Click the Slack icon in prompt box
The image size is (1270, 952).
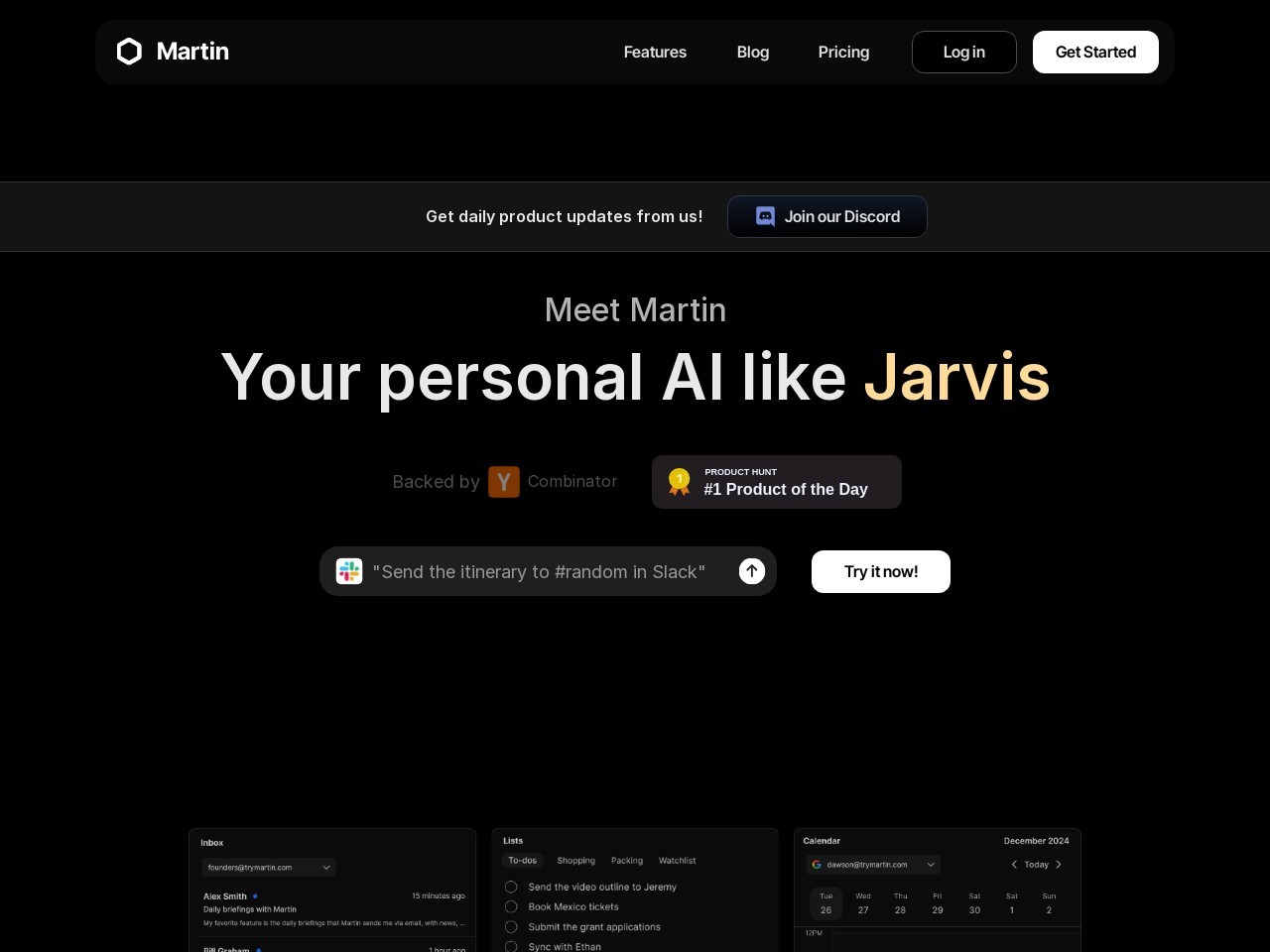pos(349,571)
